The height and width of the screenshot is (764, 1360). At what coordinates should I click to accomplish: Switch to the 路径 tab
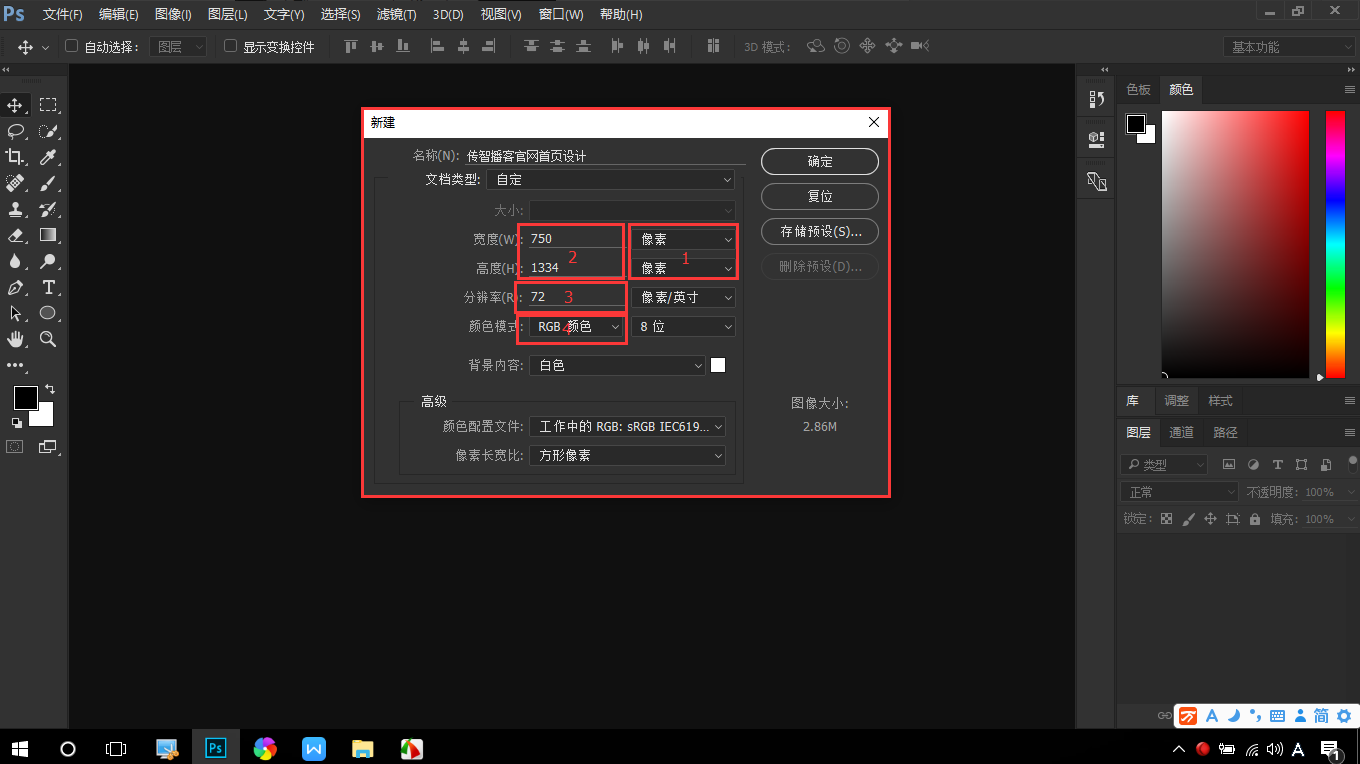point(1225,432)
